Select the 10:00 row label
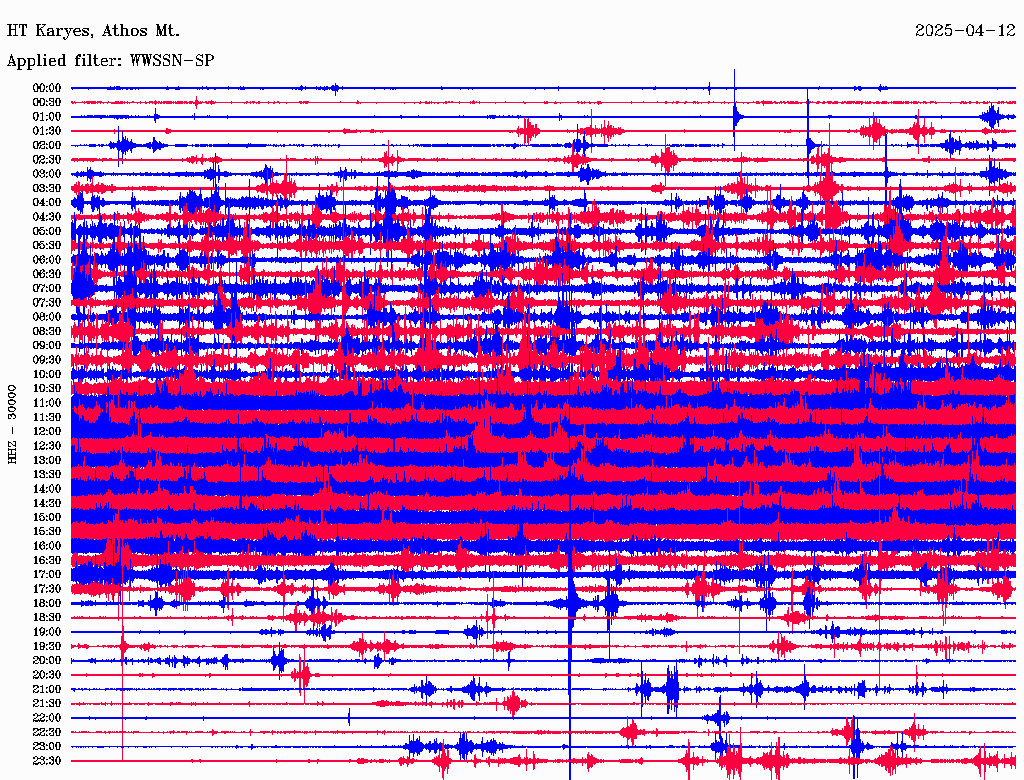The image size is (1024, 780). tap(47, 374)
